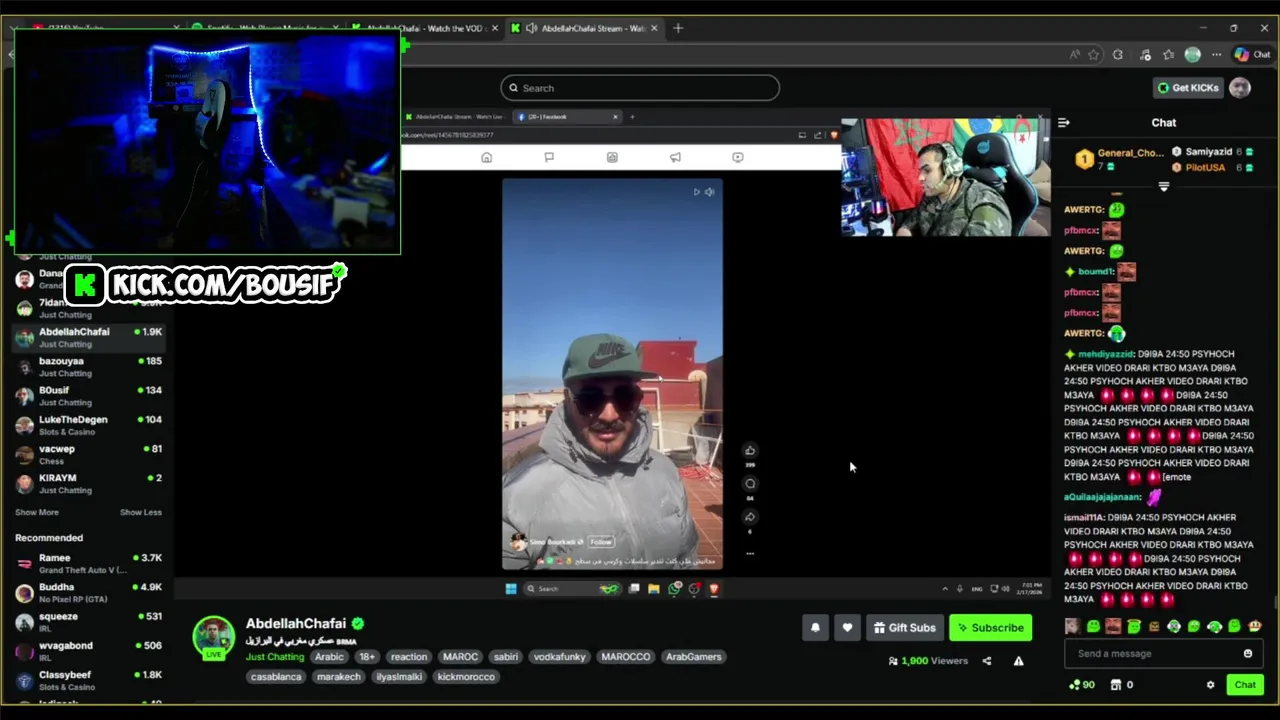
Task: Open vacwep Chess channel in sidebar
Action: click(x=88, y=454)
